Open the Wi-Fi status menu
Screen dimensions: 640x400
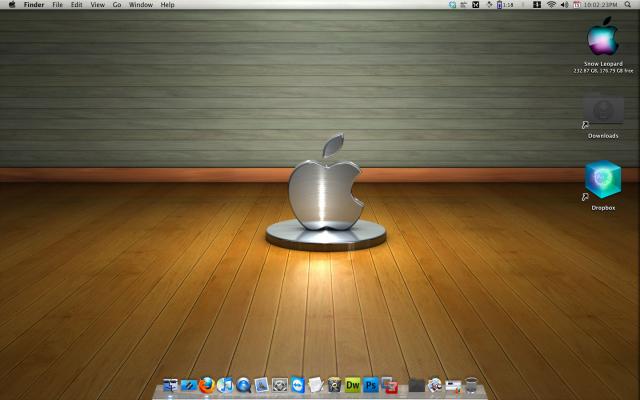tap(551, 5)
